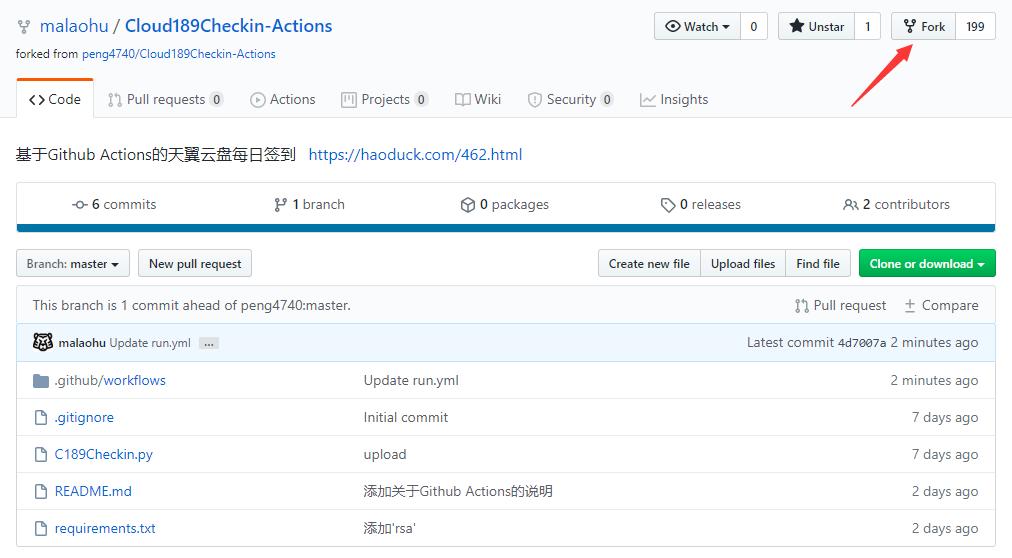Click the commits history clock icon

(80, 204)
